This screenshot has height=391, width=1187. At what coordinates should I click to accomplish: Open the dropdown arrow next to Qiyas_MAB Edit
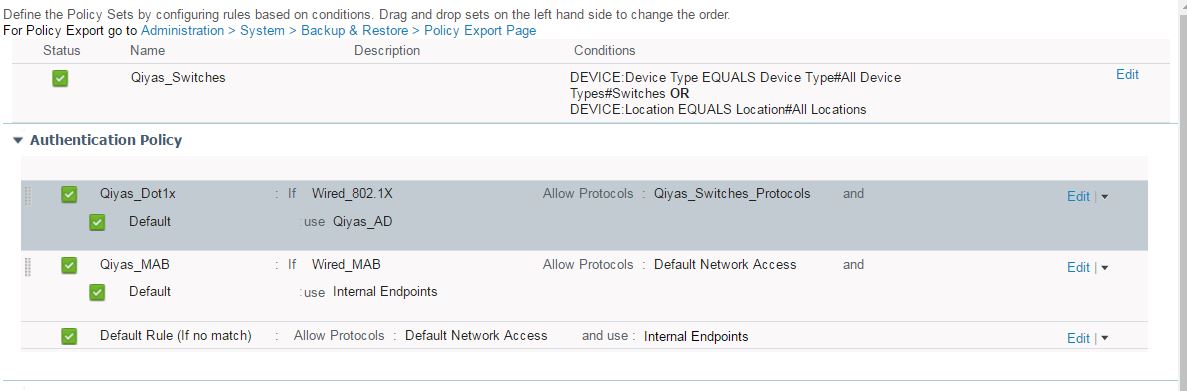(1104, 268)
